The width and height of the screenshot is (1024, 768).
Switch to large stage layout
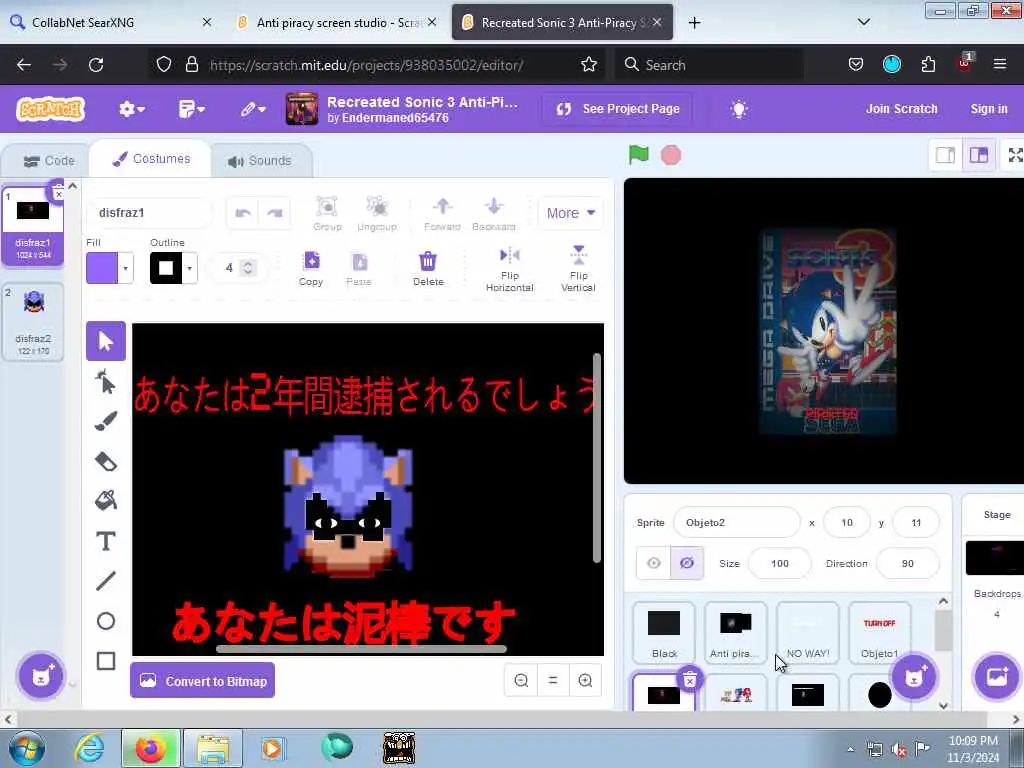pos(978,155)
